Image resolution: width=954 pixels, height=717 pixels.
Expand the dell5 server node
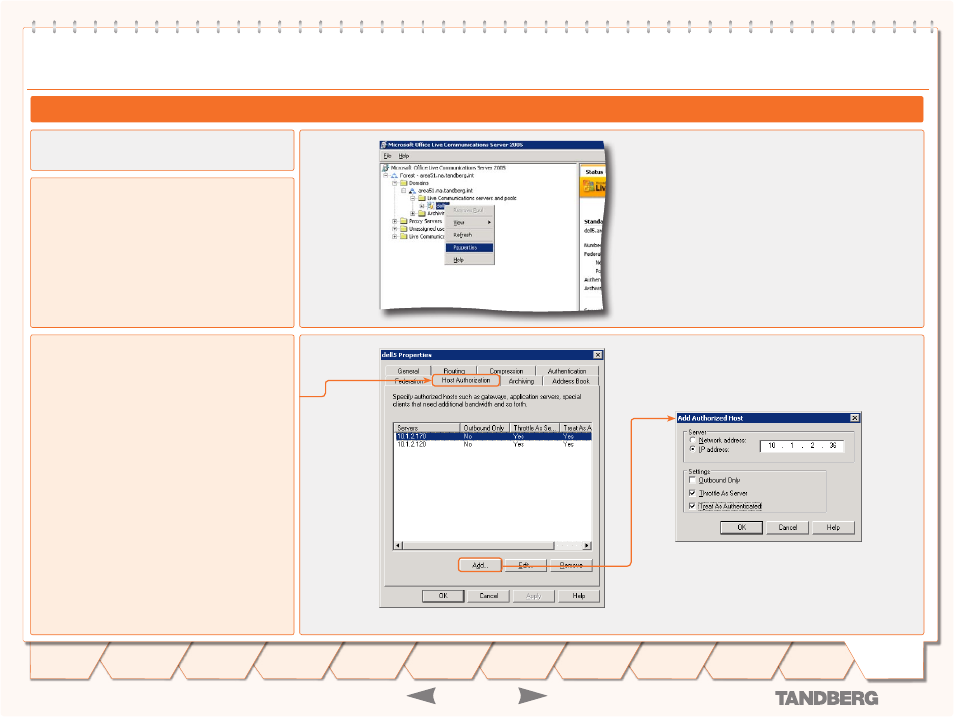pyautogui.click(x=422, y=206)
